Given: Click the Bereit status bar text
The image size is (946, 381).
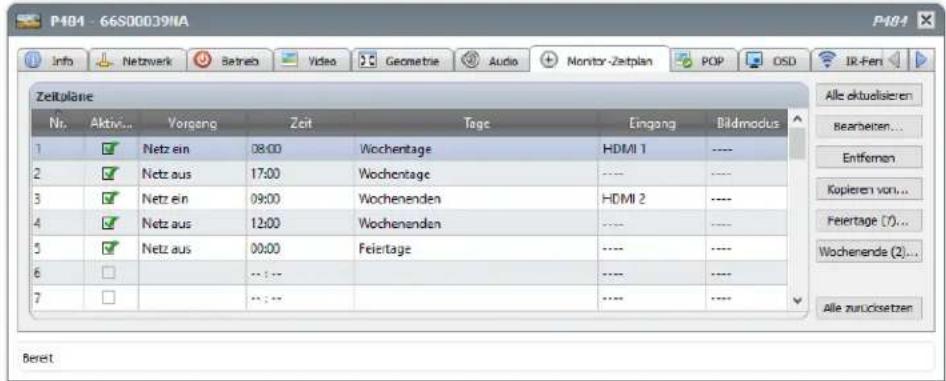Looking at the screenshot, I should [x=37, y=357].
